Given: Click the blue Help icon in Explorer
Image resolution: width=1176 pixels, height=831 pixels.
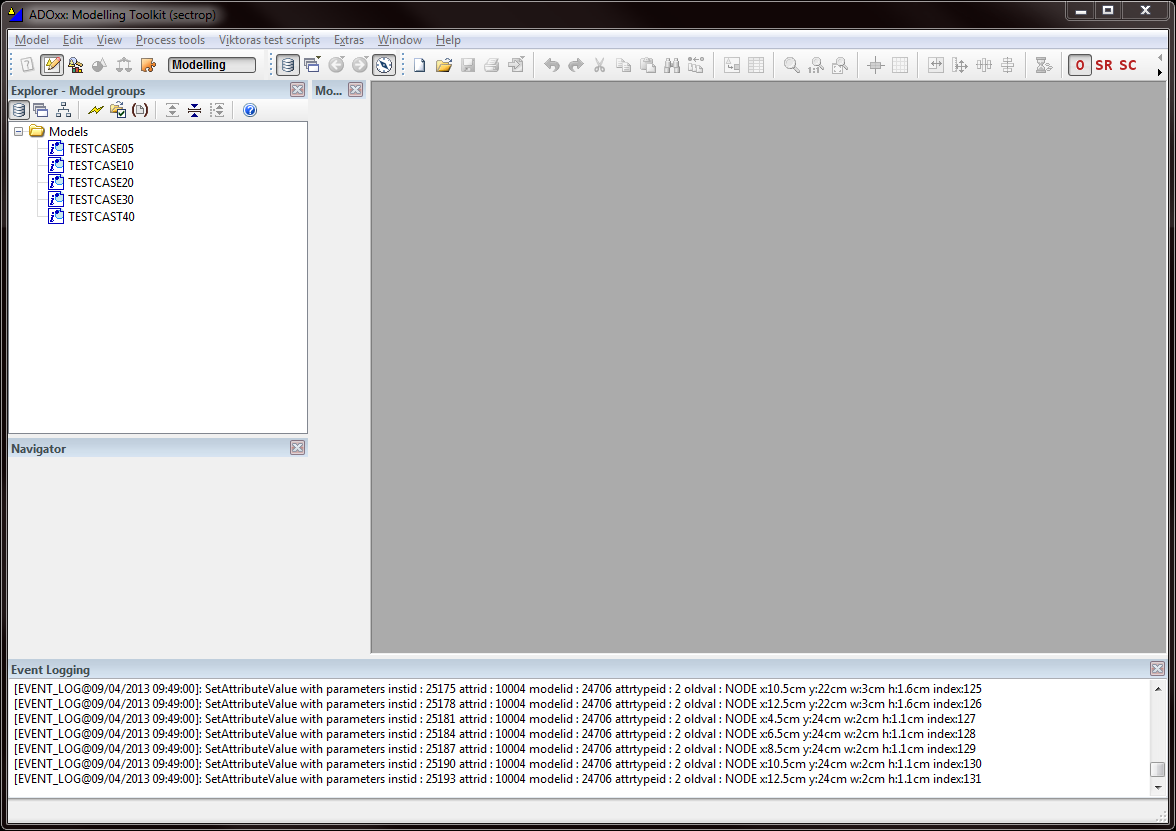Looking at the screenshot, I should (x=250, y=110).
